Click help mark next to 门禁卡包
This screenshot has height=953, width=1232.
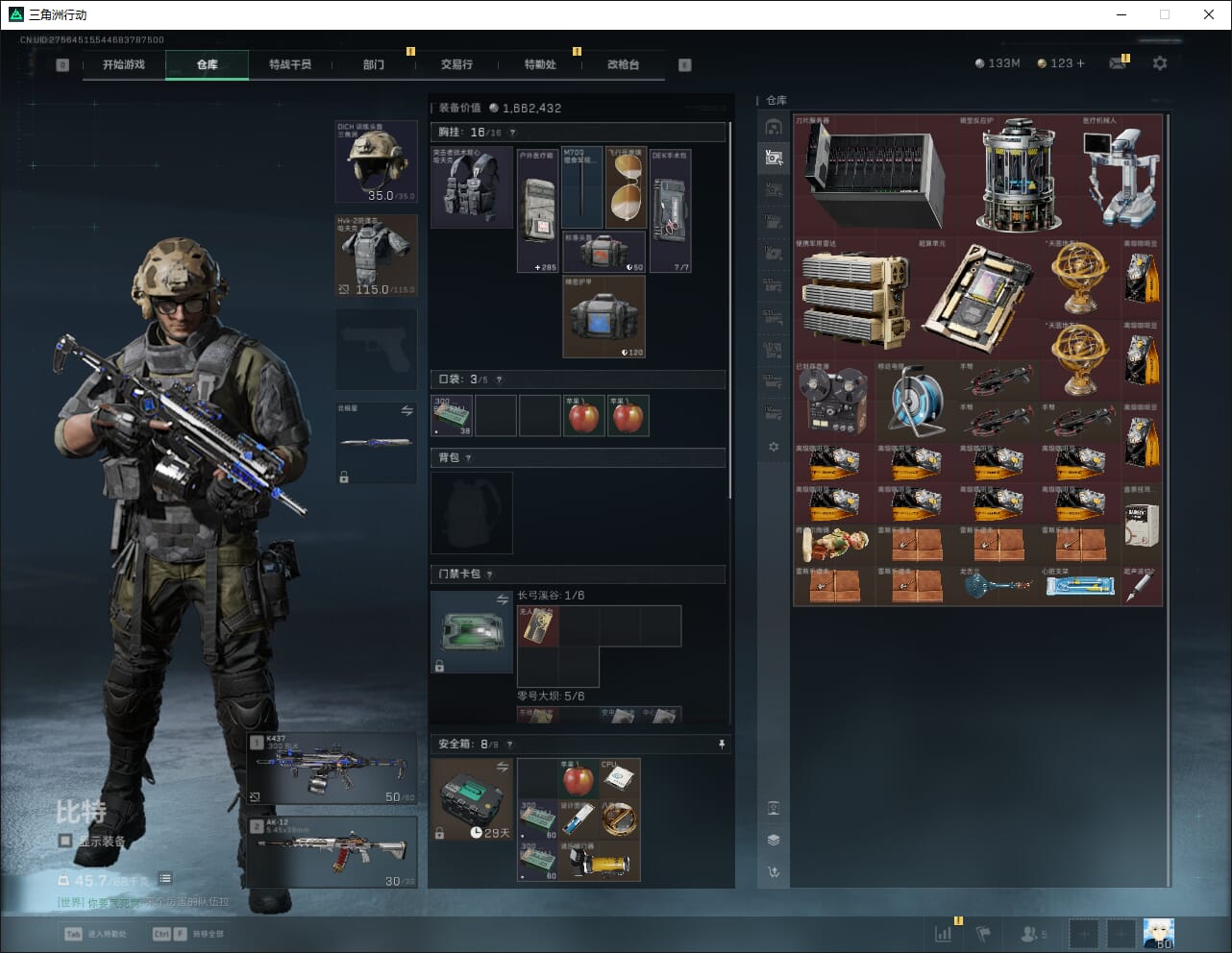click(x=489, y=574)
